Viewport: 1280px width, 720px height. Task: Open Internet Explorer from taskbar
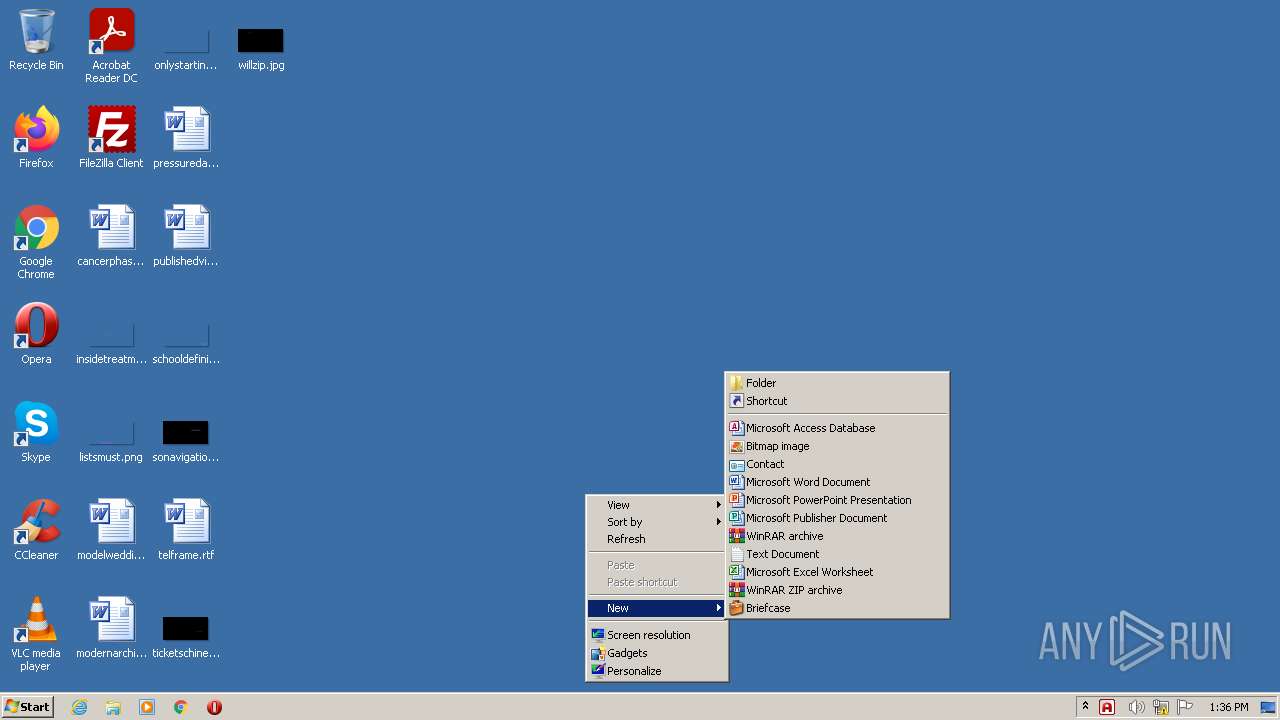click(x=80, y=707)
